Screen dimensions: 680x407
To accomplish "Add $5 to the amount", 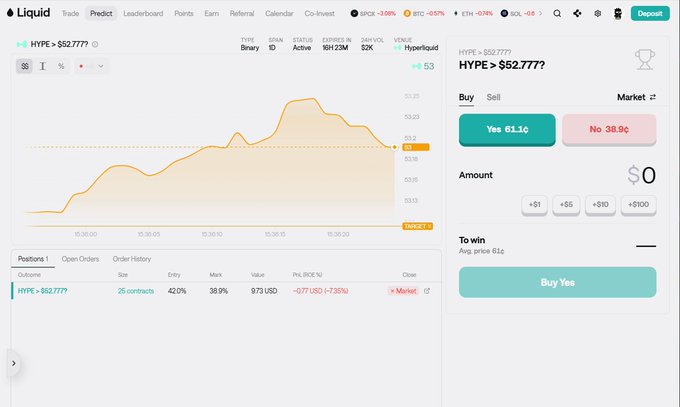I will pos(566,205).
